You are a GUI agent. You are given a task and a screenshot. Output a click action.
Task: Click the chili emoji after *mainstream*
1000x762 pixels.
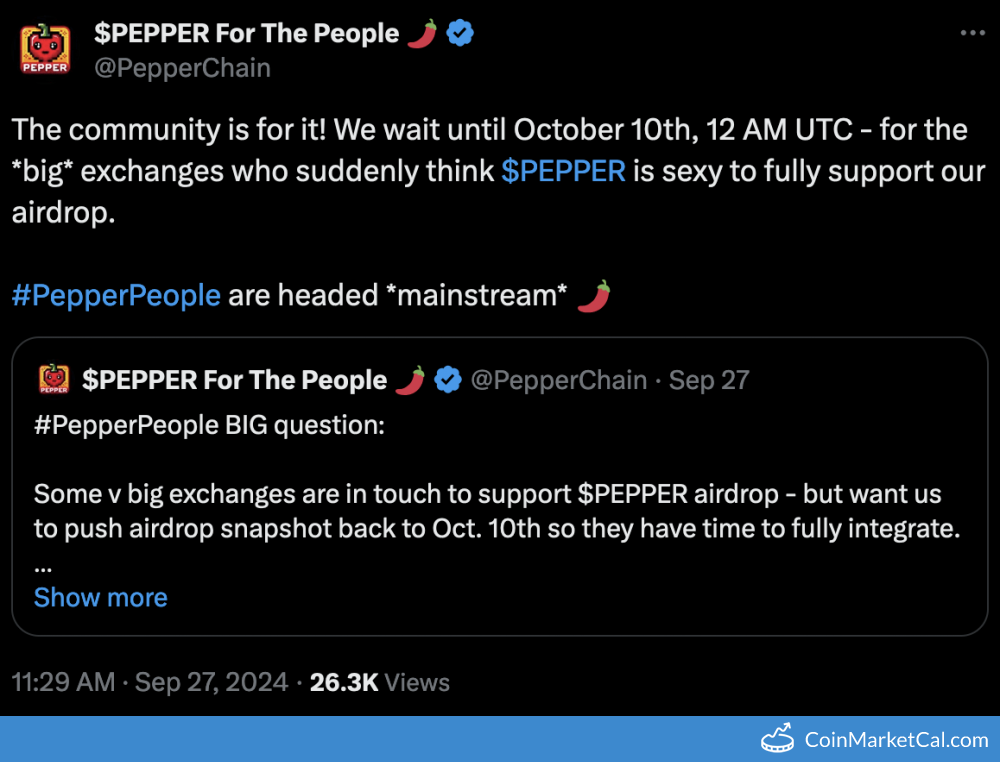point(594,295)
